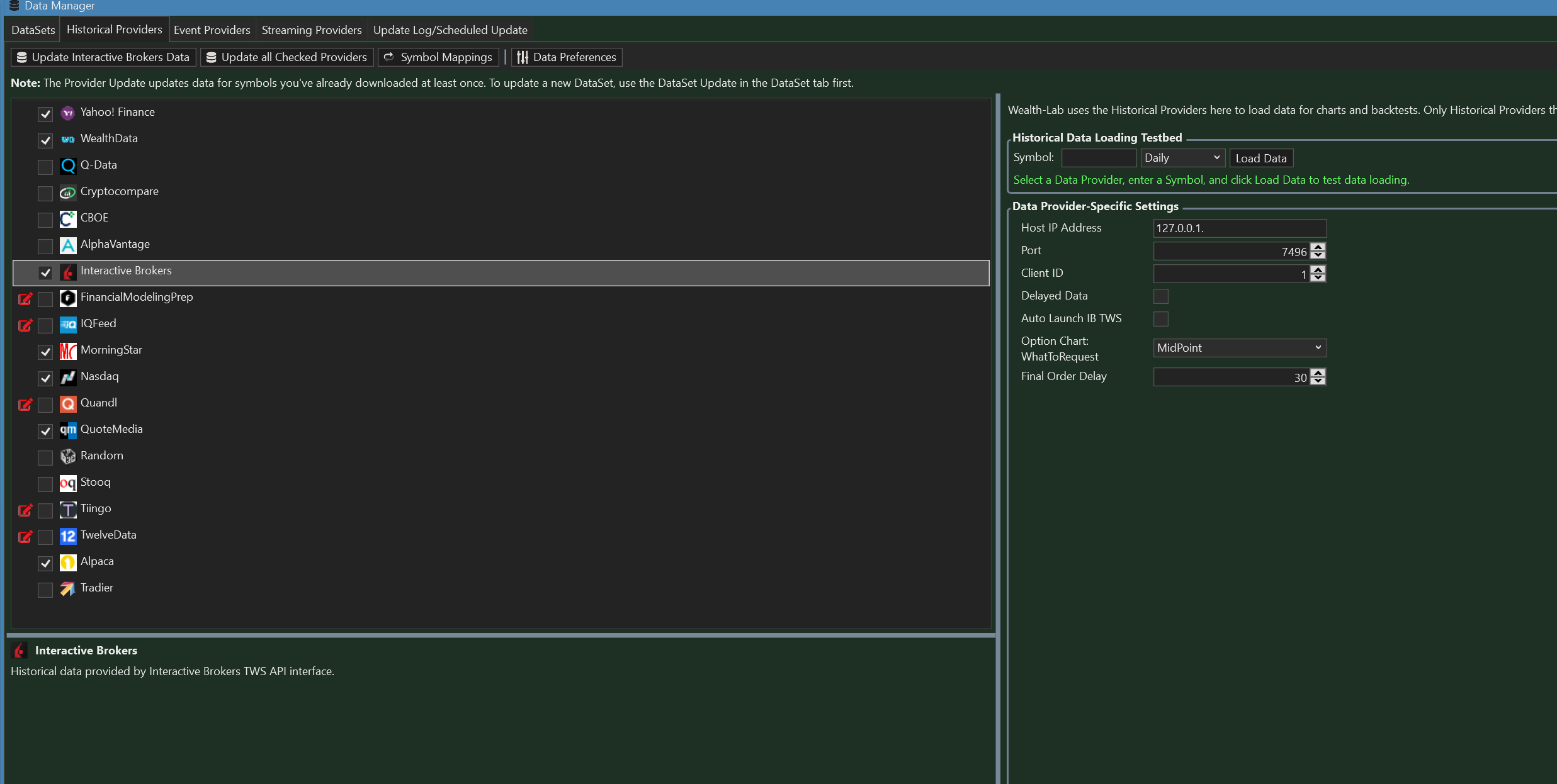
Task: Click the red edit icon next to Tiingo
Action: pos(25,510)
